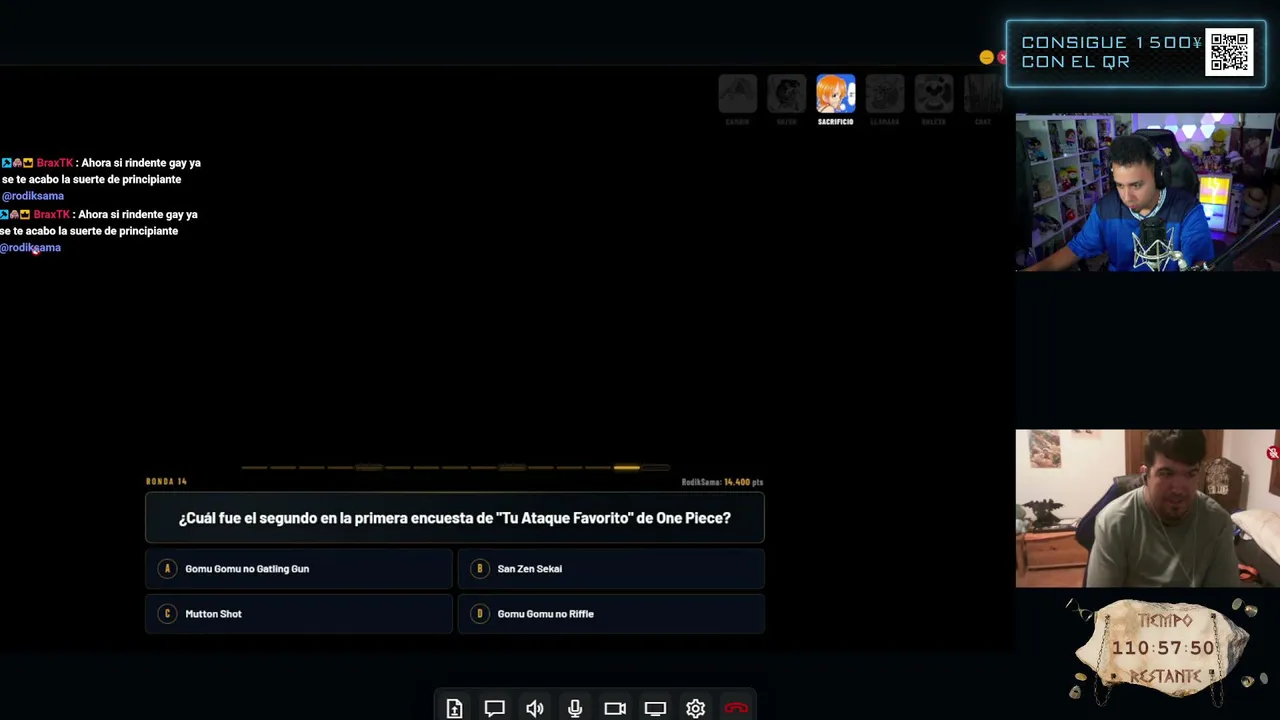
Task: Click the RONDA 14 label
Action: pos(166,482)
